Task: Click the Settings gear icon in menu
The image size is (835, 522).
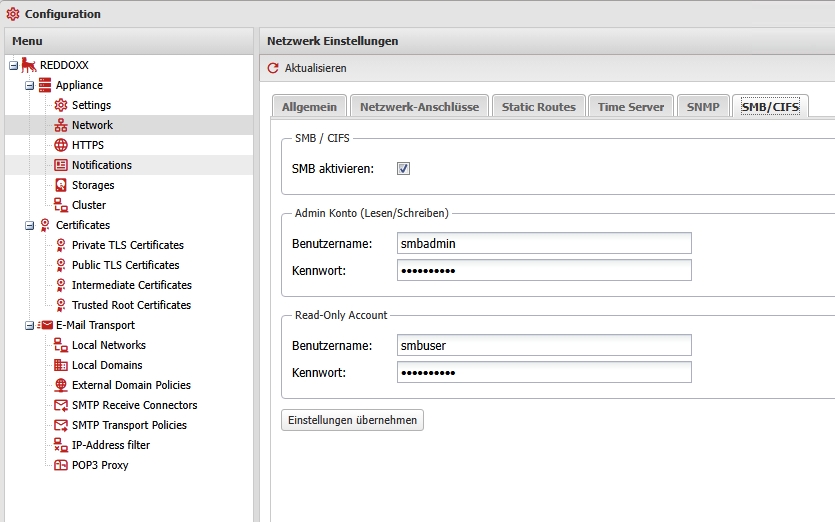Action: click(x=61, y=105)
